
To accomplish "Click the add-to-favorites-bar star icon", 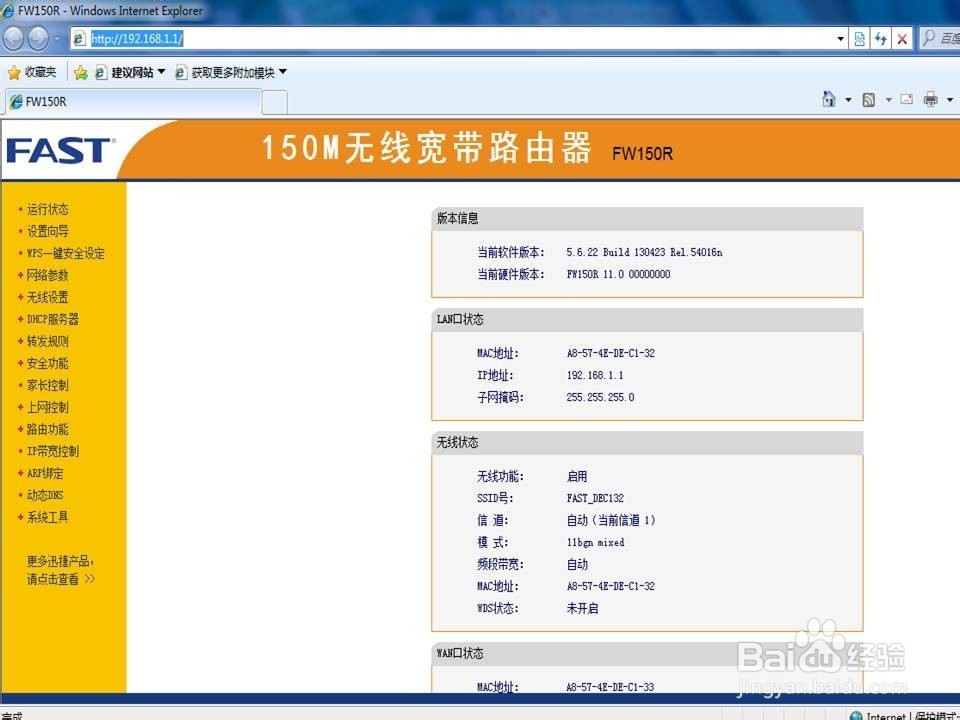I will [80, 73].
